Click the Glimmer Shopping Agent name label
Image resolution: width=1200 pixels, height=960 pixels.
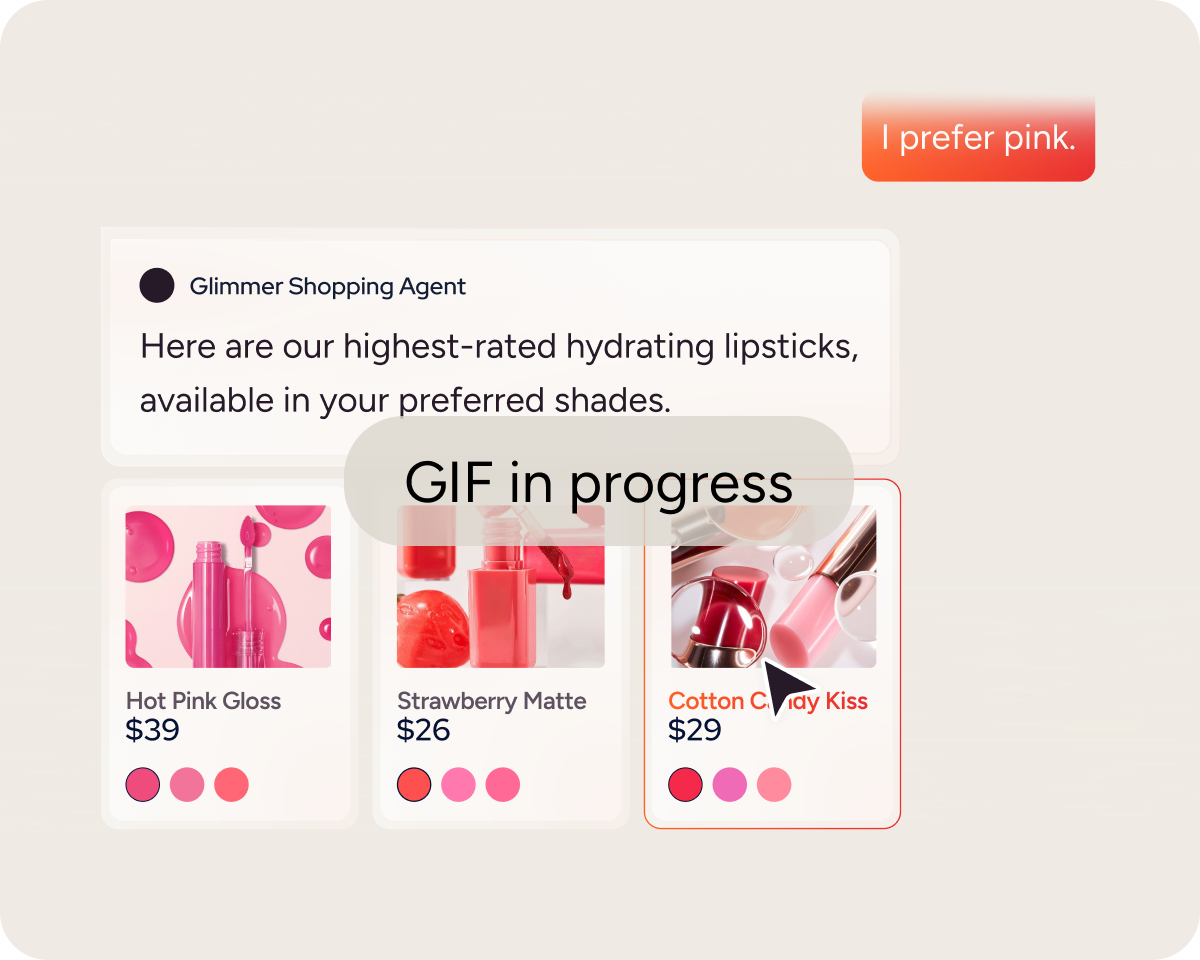pos(328,286)
